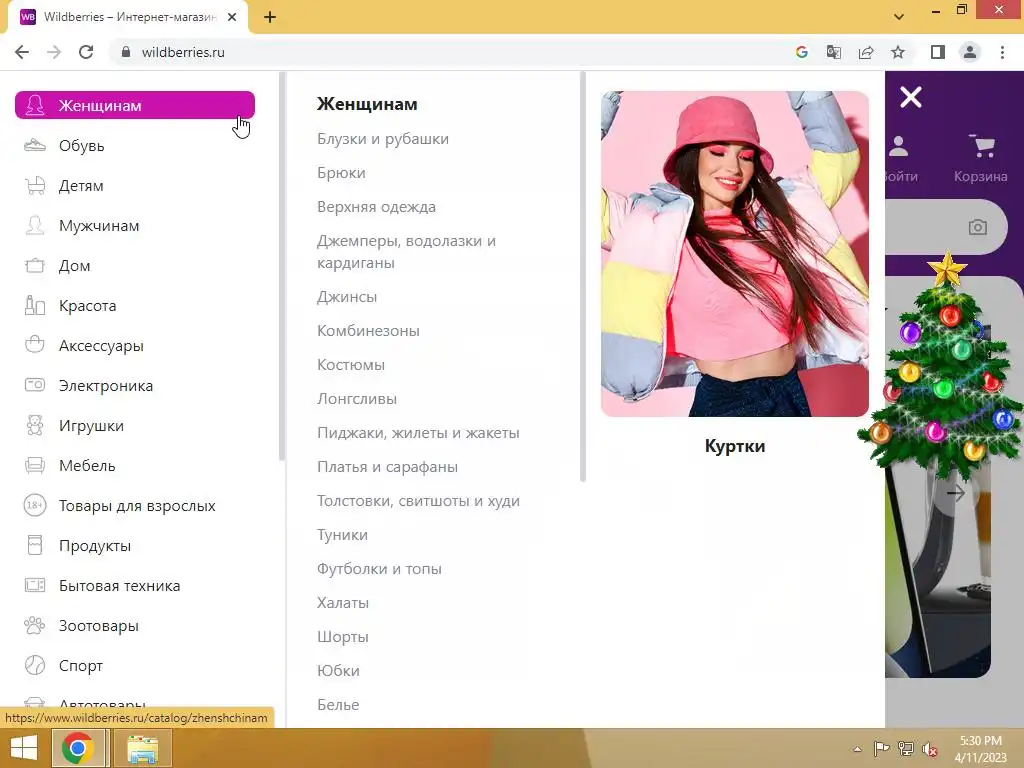1024x768 pixels.
Task: Click the jar icon next to Продукты
Action: pos(35,545)
